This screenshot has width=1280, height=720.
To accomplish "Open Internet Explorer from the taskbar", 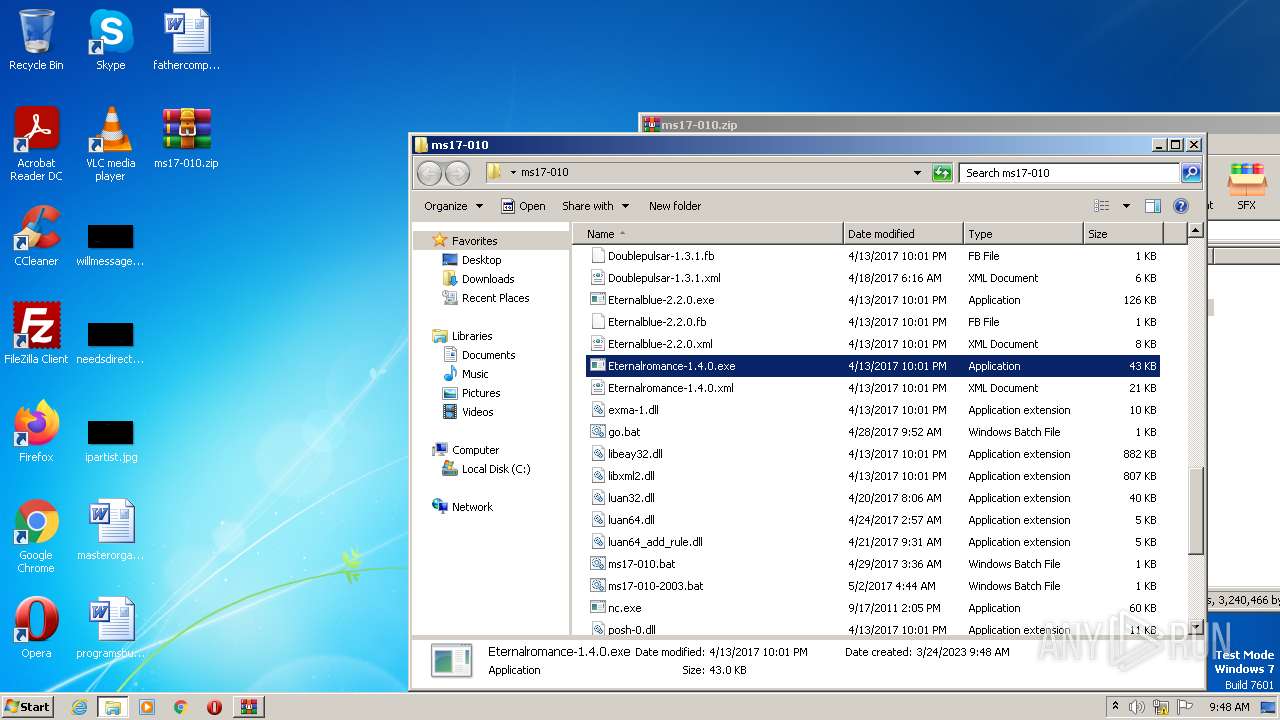I will pyautogui.click(x=79, y=707).
